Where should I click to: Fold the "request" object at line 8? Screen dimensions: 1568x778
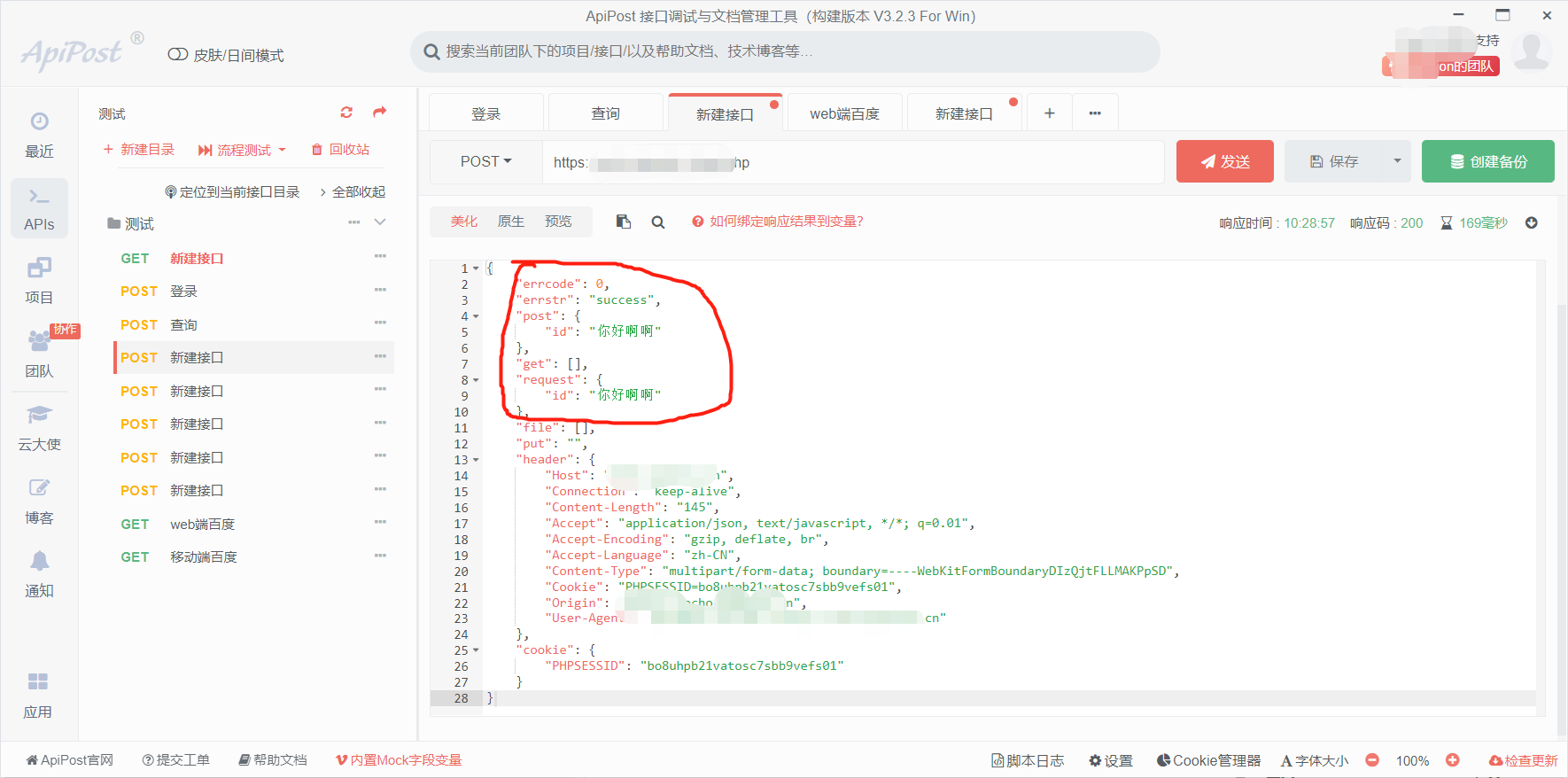pos(476,380)
